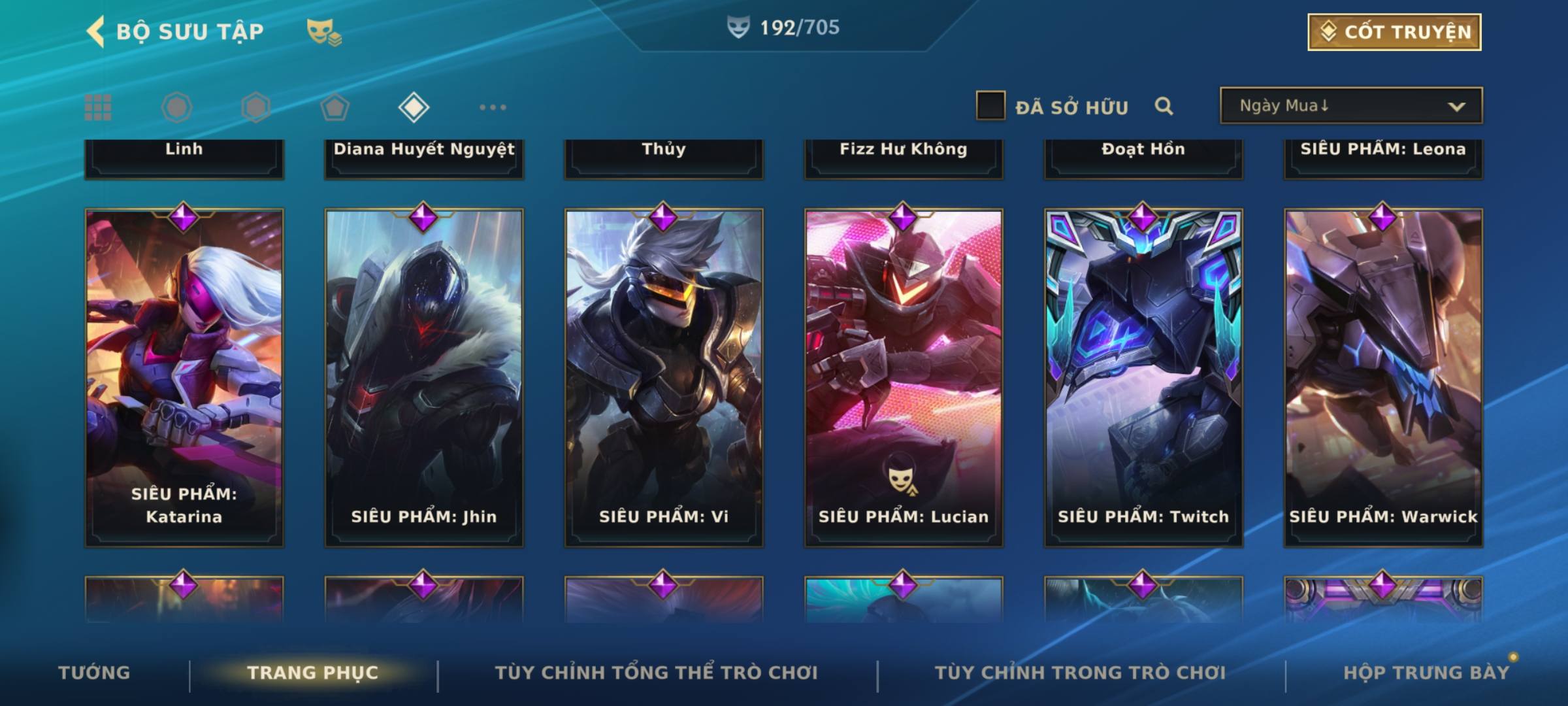Open the Ngày Mua sort dropdown
The image size is (1568, 706).
point(1351,105)
